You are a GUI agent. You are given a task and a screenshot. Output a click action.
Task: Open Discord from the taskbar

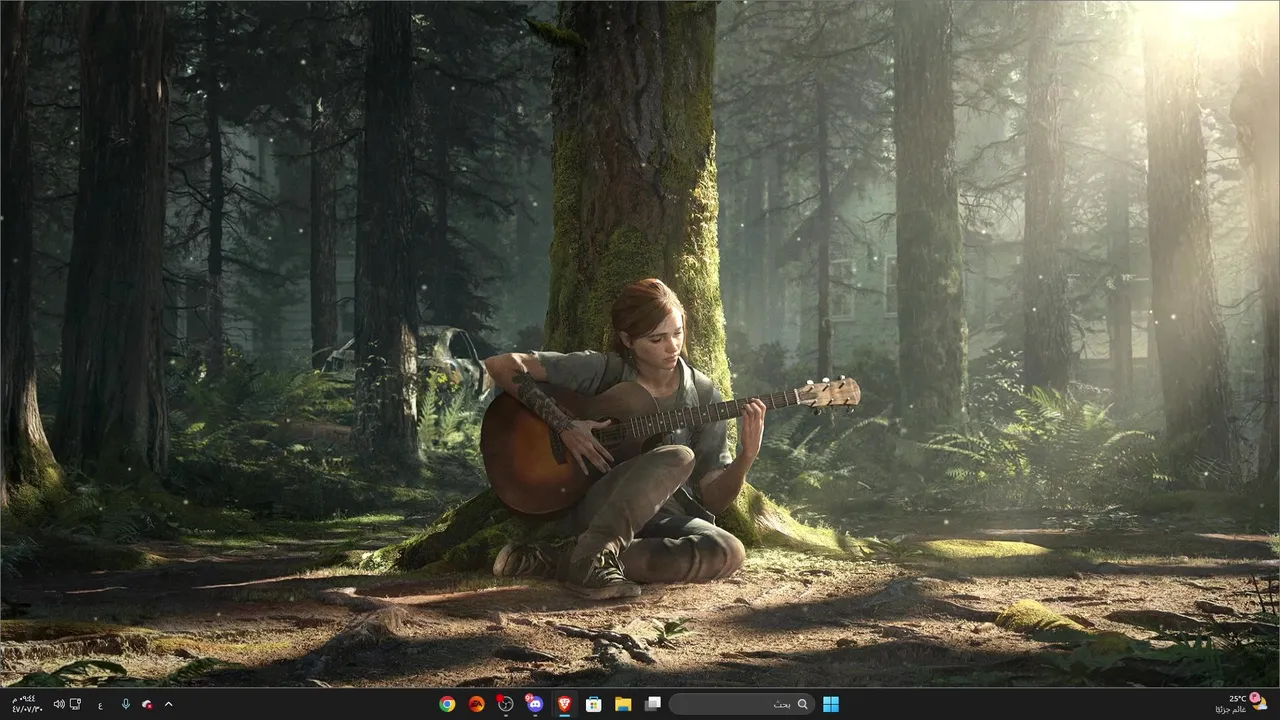[x=534, y=704]
